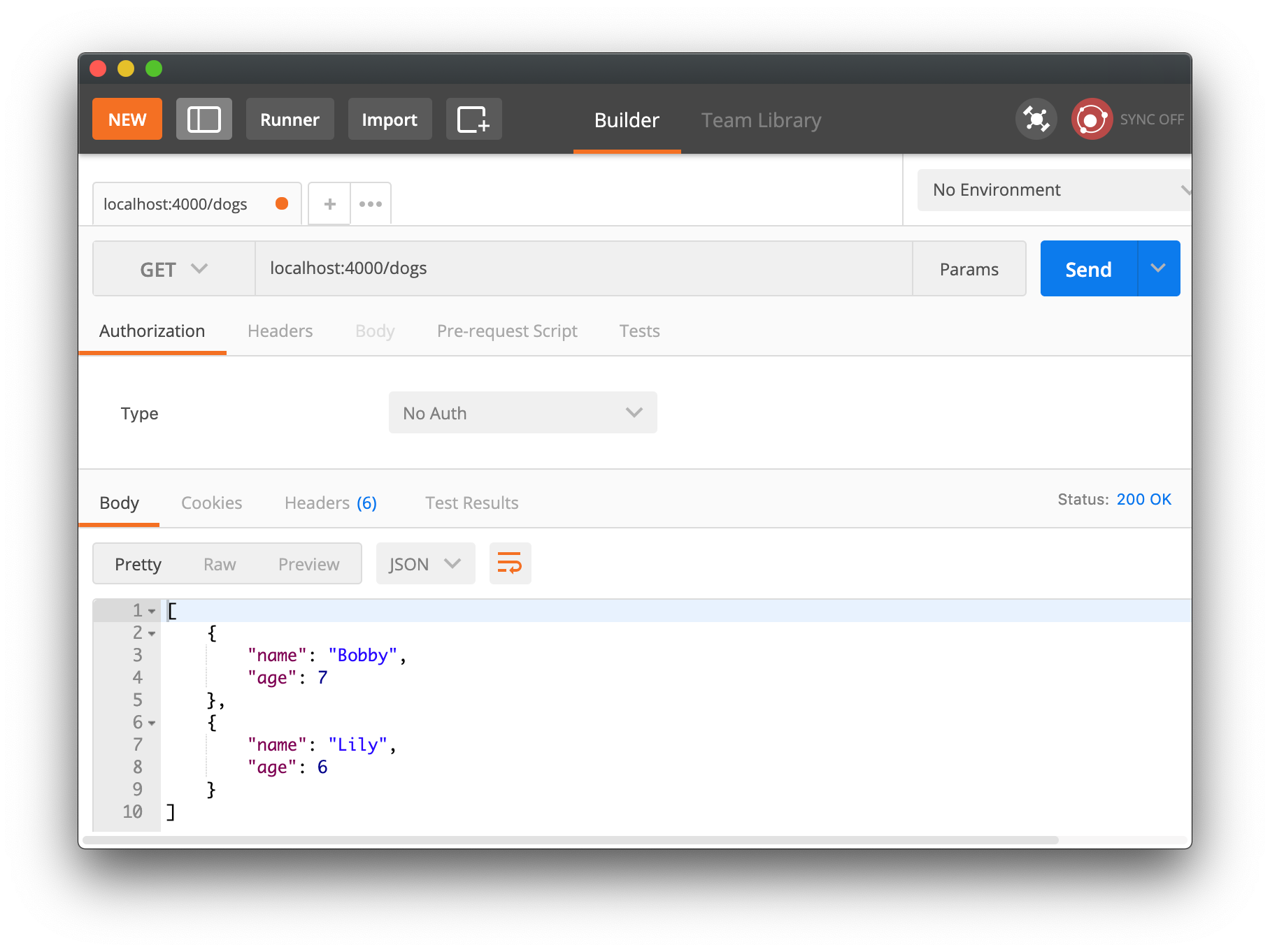This screenshot has width=1270, height=952.
Task: Switch to Pretty response view
Action: 138,564
